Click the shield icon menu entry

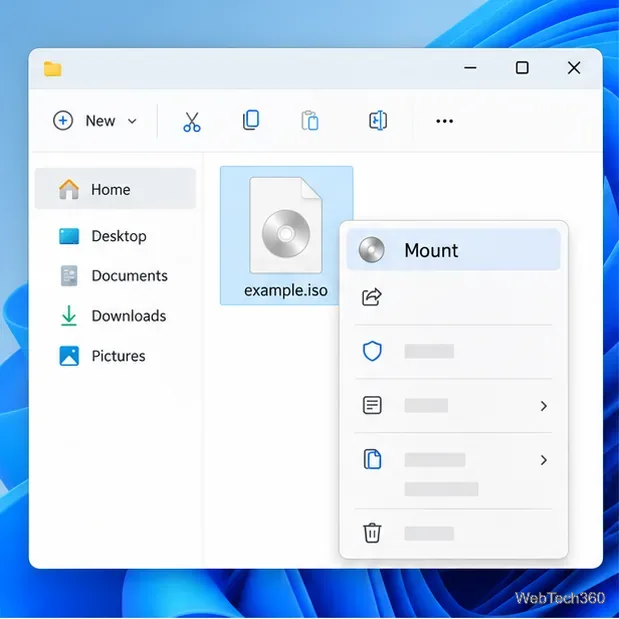[453, 351]
